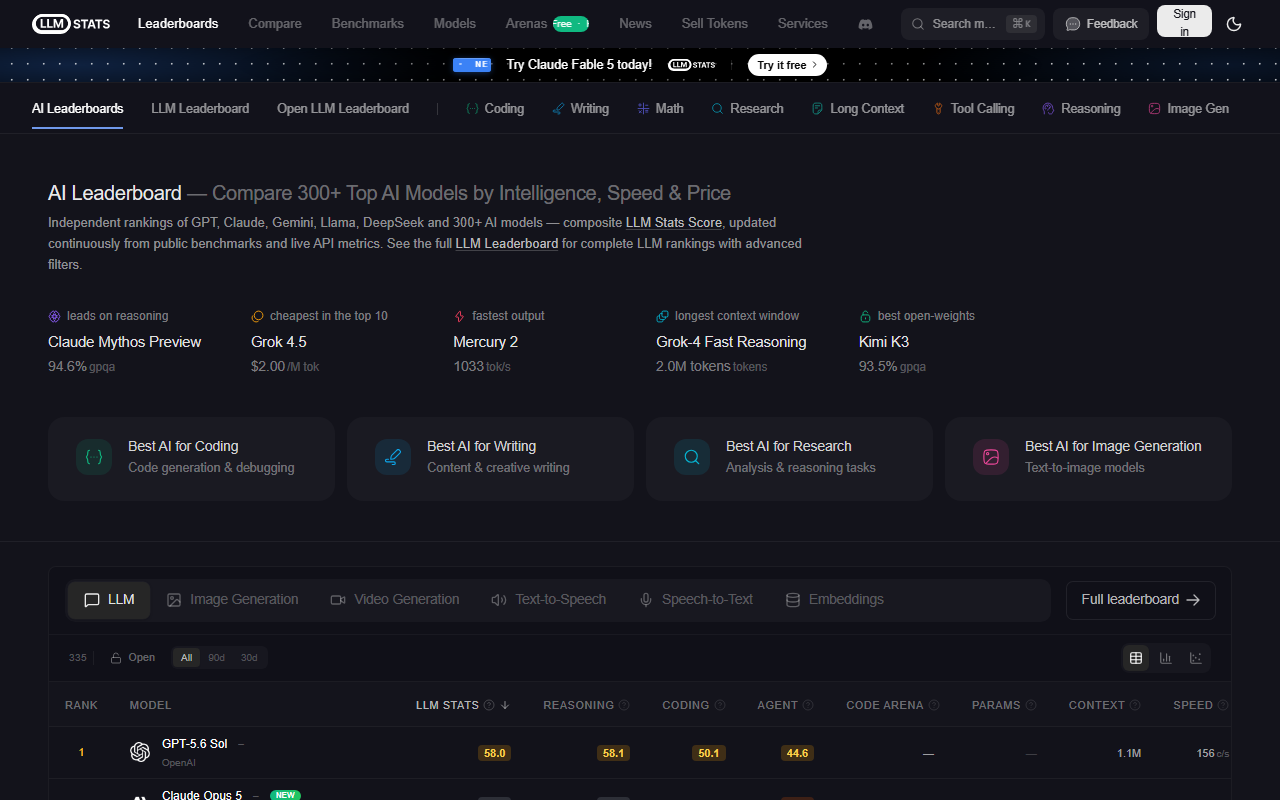
Task: Open the Discord icon link
Action: (x=865, y=24)
